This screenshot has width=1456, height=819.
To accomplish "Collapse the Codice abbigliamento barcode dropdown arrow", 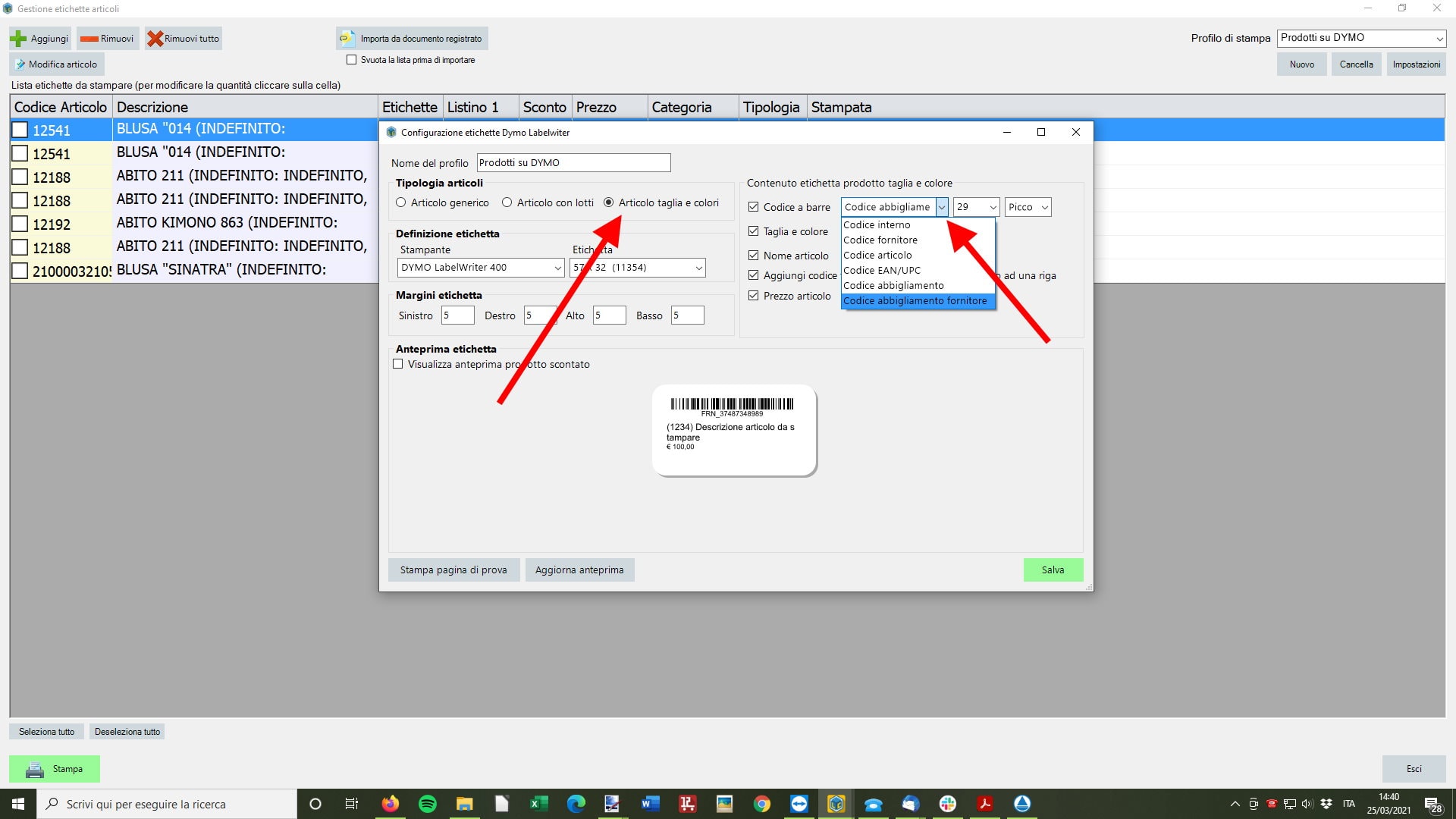I will coord(941,207).
